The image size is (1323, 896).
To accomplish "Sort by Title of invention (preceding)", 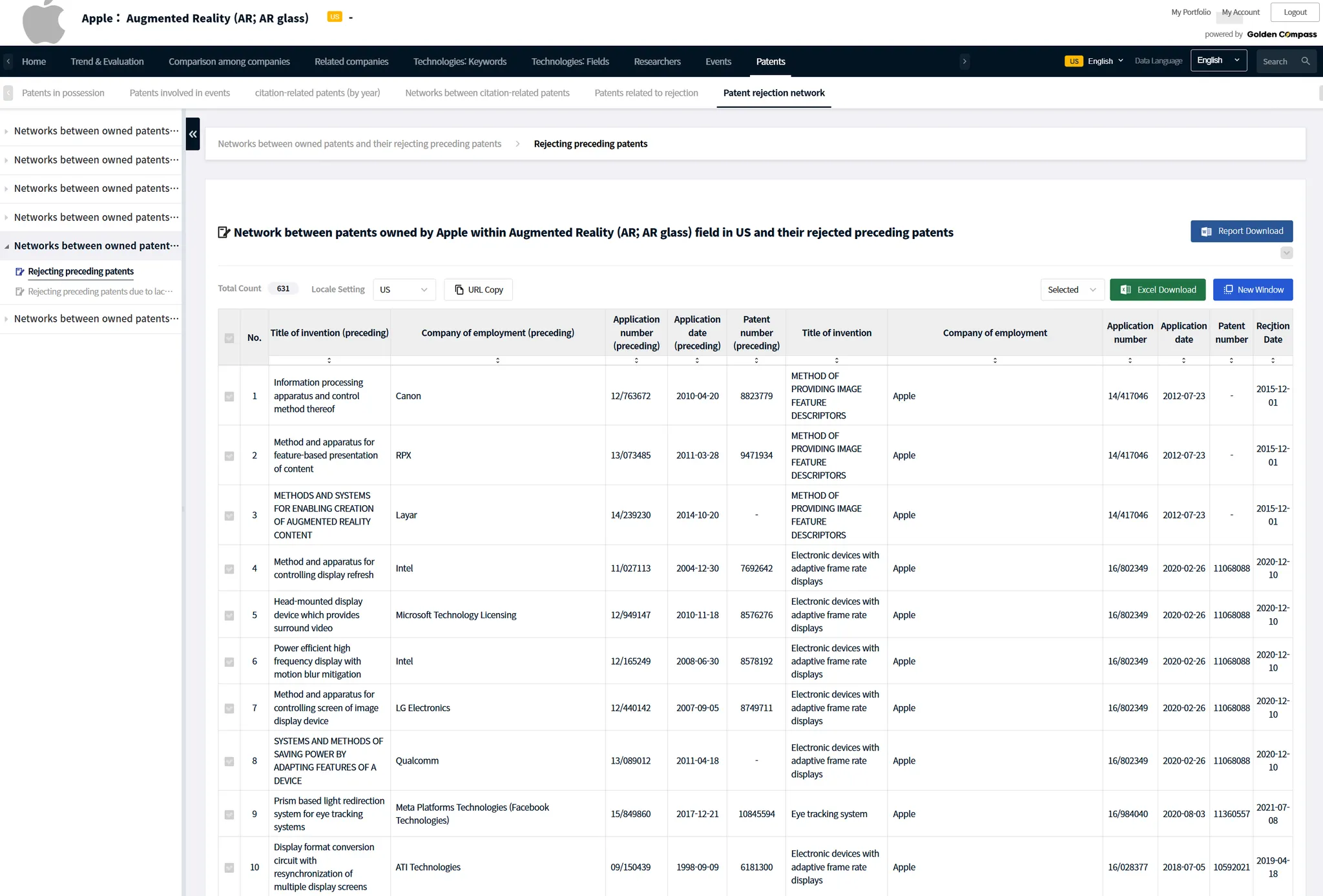I will [329, 360].
